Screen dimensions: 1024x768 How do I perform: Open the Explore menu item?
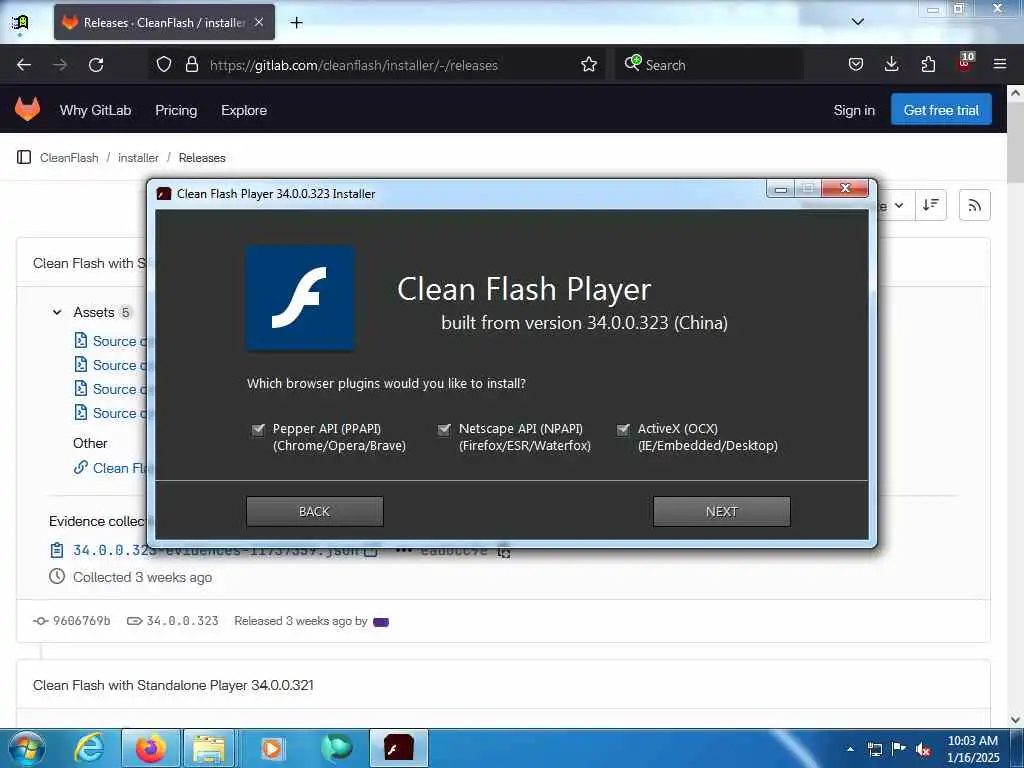pyautogui.click(x=244, y=110)
